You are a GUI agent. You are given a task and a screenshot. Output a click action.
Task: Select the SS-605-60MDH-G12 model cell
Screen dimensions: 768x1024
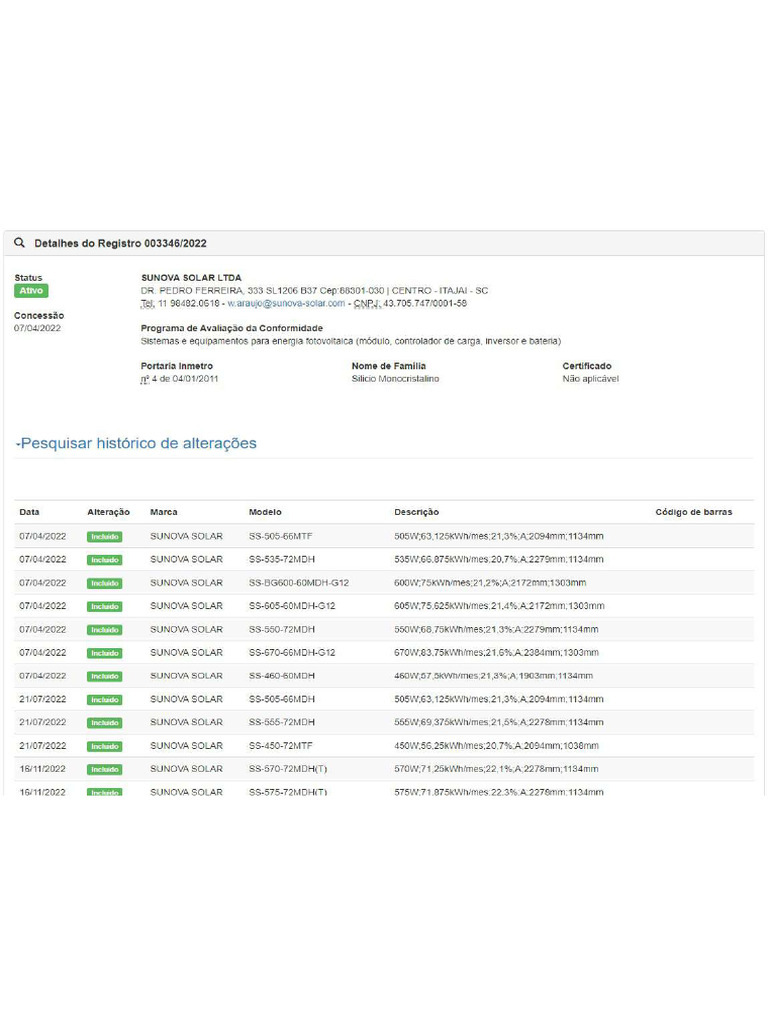[x=292, y=606]
